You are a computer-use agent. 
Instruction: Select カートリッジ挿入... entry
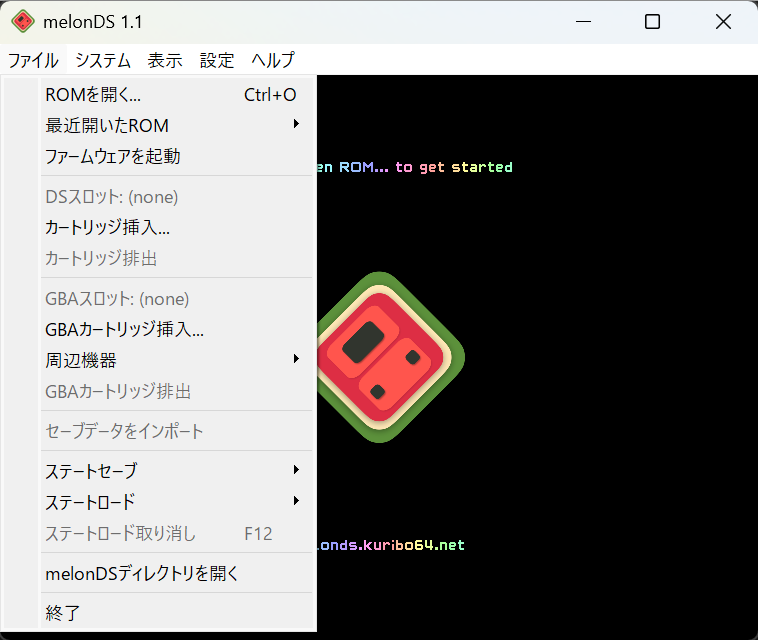[x=107, y=227]
